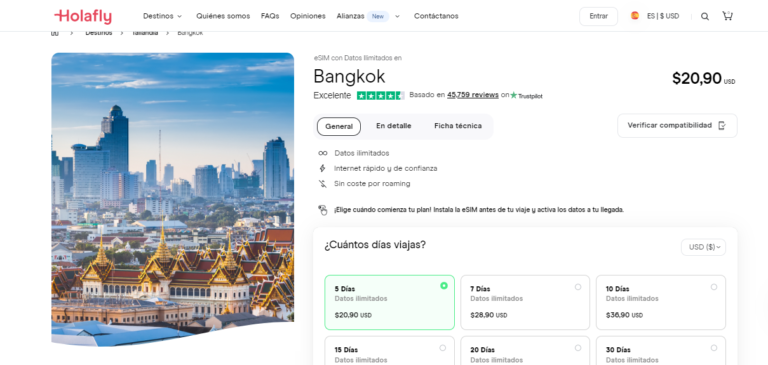The image size is (768, 365).
Task: Open the search magnifier icon
Action: (x=705, y=16)
